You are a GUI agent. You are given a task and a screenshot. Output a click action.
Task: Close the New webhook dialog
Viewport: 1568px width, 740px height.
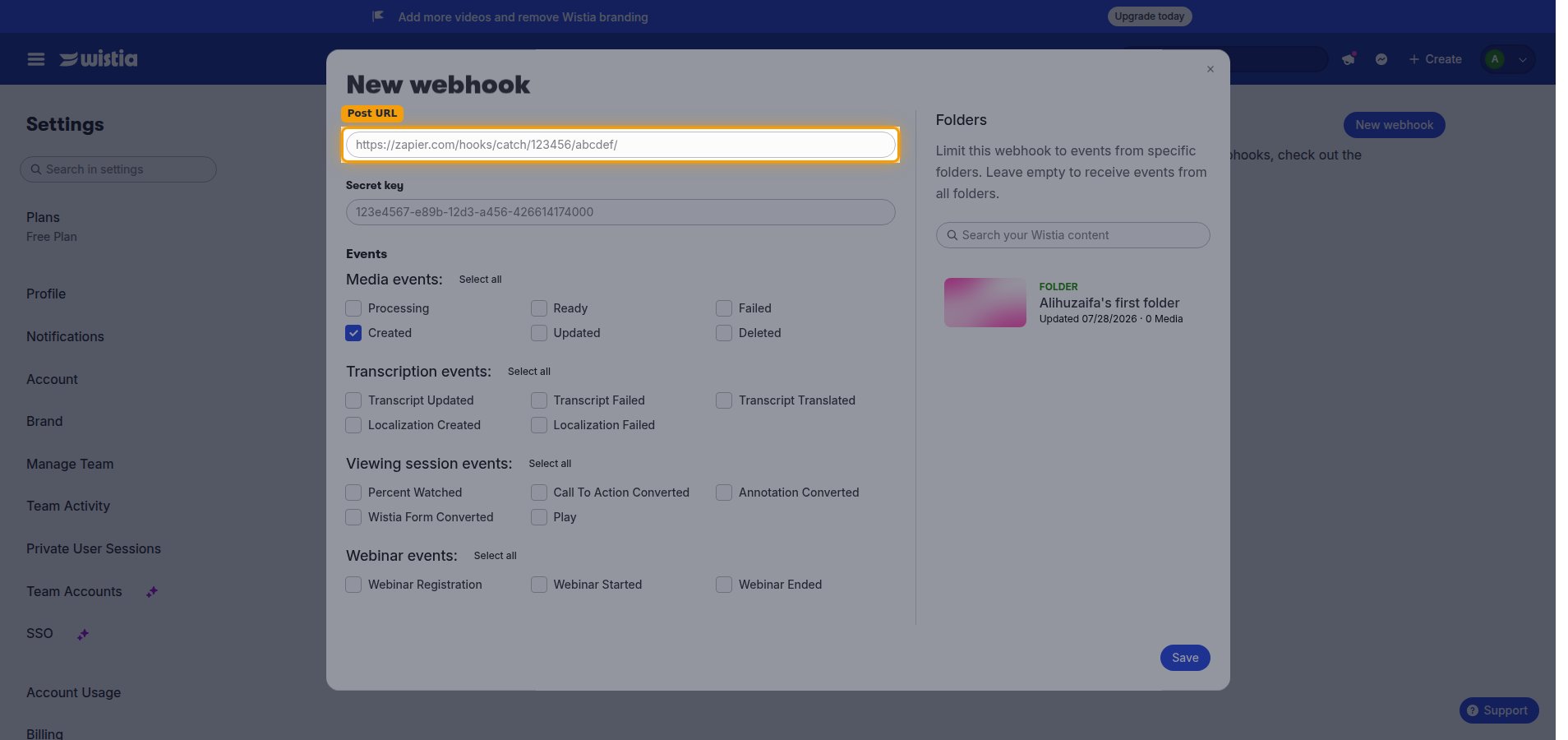pyautogui.click(x=1210, y=69)
